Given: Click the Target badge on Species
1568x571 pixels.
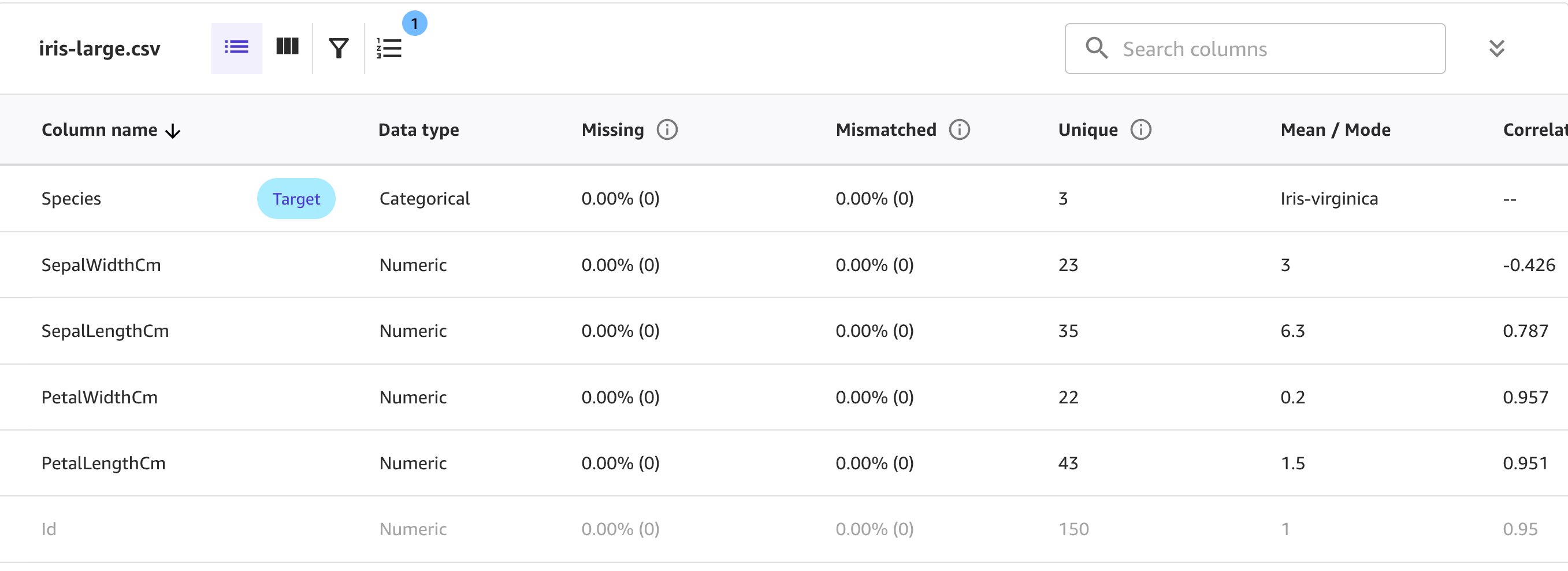Looking at the screenshot, I should click(x=296, y=198).
